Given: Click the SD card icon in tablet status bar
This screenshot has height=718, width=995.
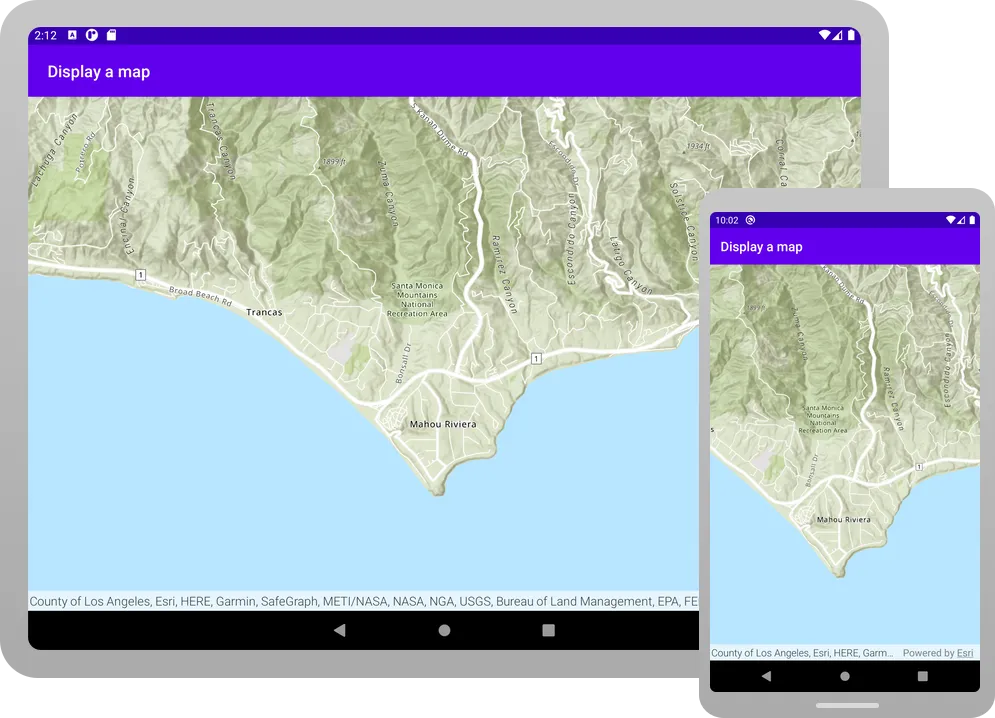Looking at the screenshot, I should tap(111, 35).
